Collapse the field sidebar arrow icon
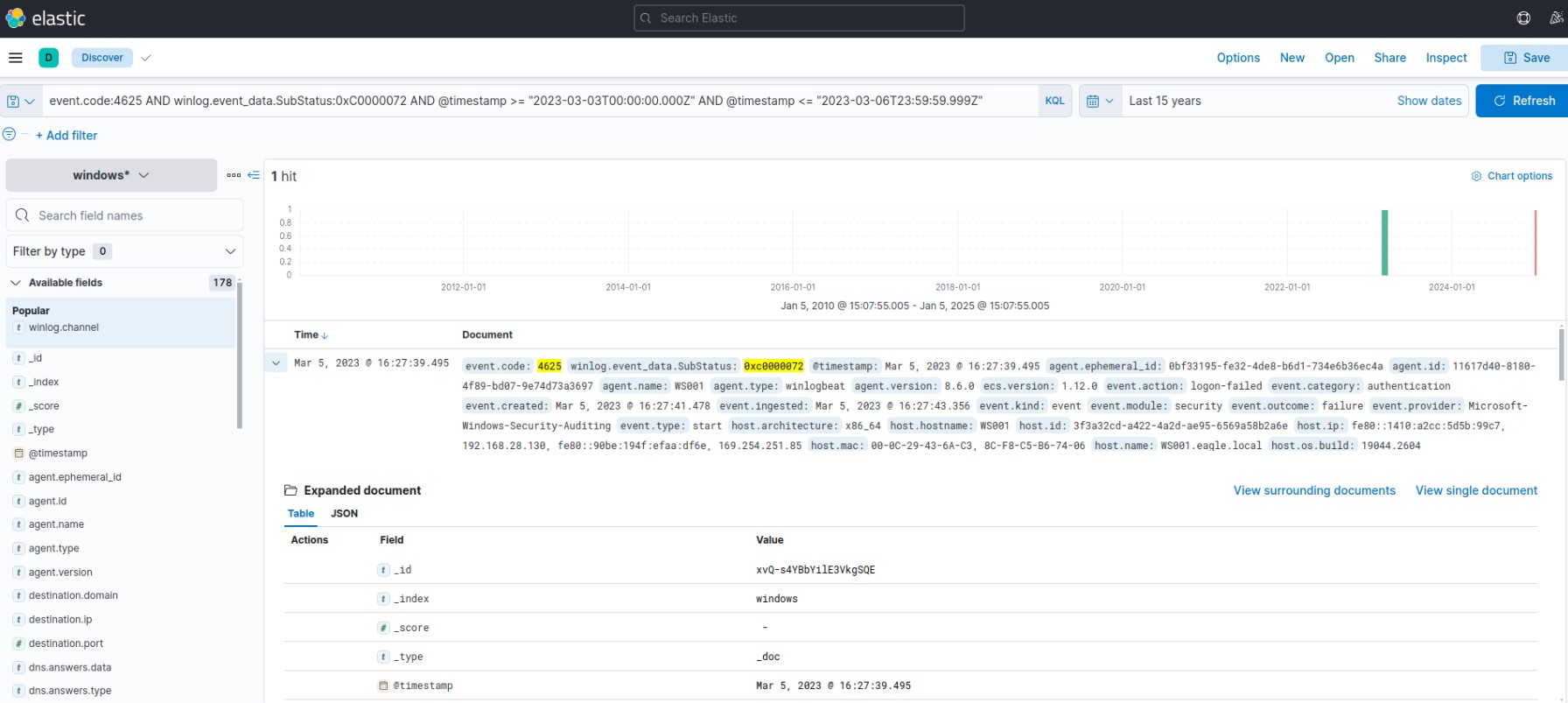The height and width of the screenshot is (703, 1568). [x=254, y=175]
